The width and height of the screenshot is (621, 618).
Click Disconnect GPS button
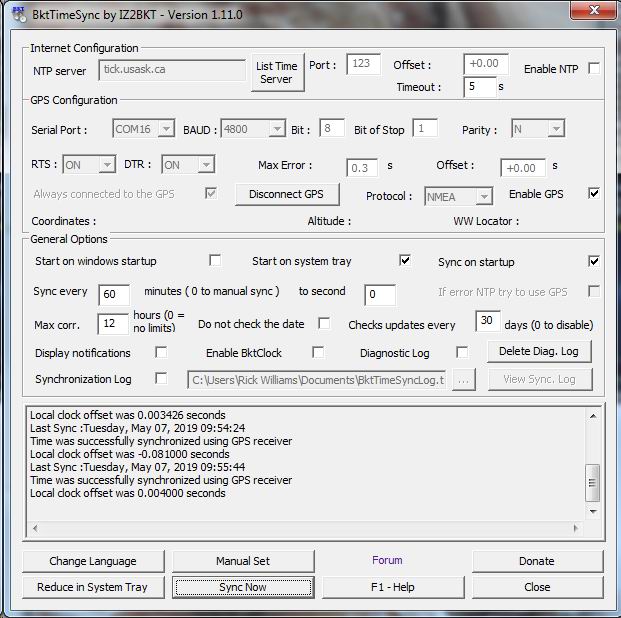point(287,194)
